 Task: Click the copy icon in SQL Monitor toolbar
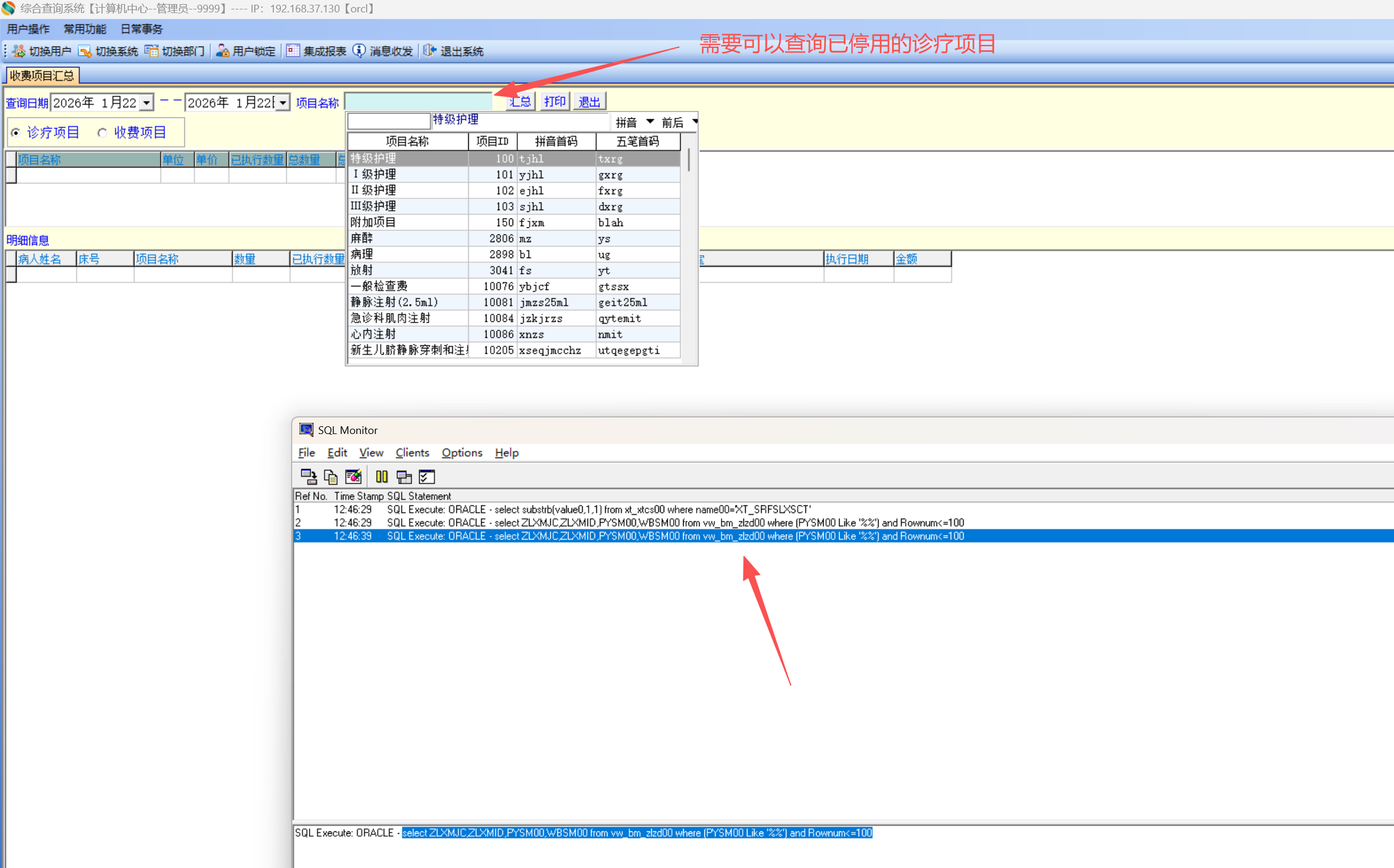(331, 477)
